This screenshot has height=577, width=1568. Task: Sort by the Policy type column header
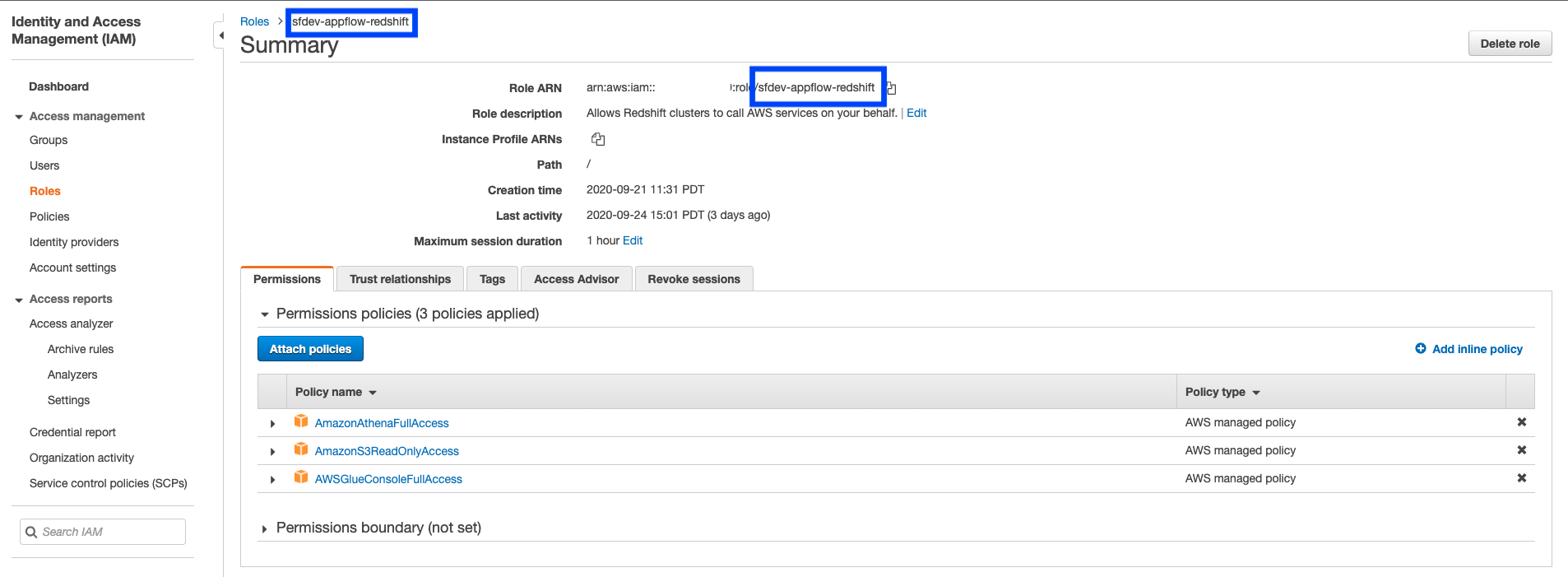[x=1222, y=392]
